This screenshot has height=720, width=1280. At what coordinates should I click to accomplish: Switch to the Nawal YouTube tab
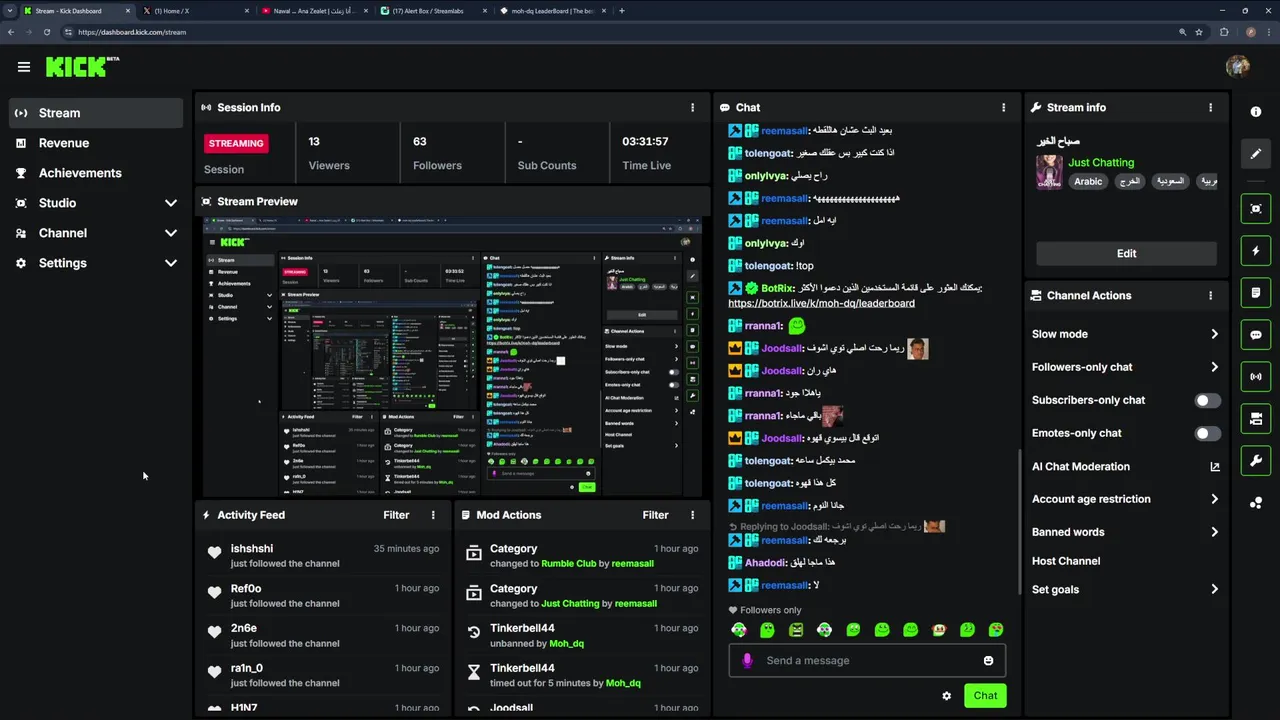(x=312, y=11)
